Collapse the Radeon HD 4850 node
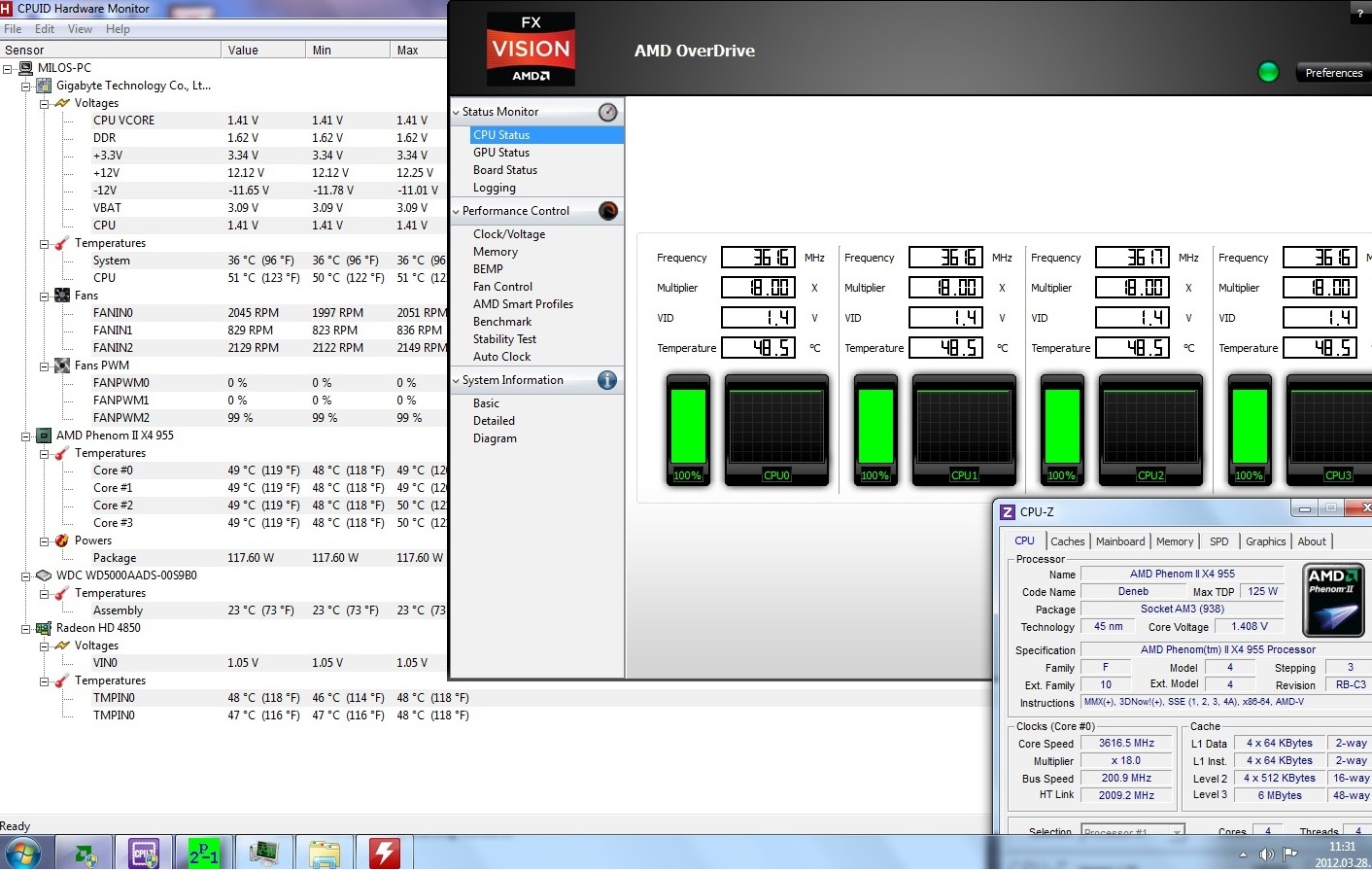The height and width of the screenshot is (872, 1372). tap(26, 629)
